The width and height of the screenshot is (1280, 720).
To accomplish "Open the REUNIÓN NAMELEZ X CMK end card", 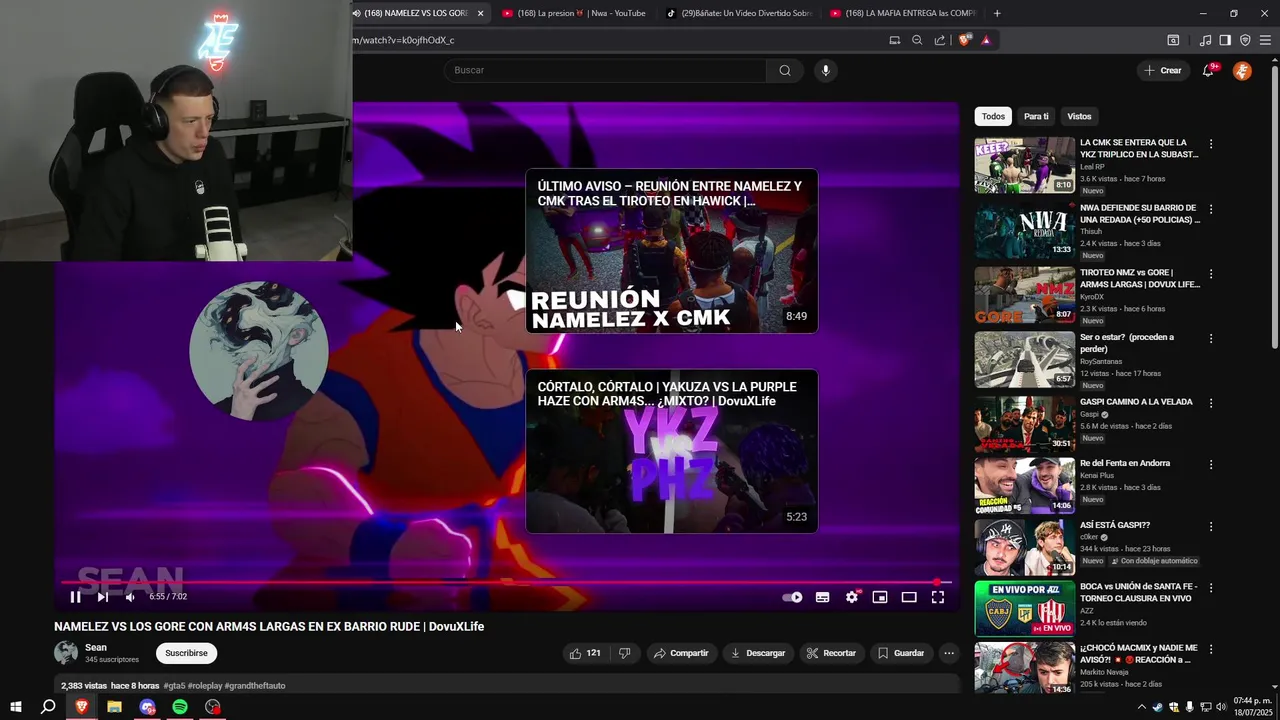I will (672, 251).
